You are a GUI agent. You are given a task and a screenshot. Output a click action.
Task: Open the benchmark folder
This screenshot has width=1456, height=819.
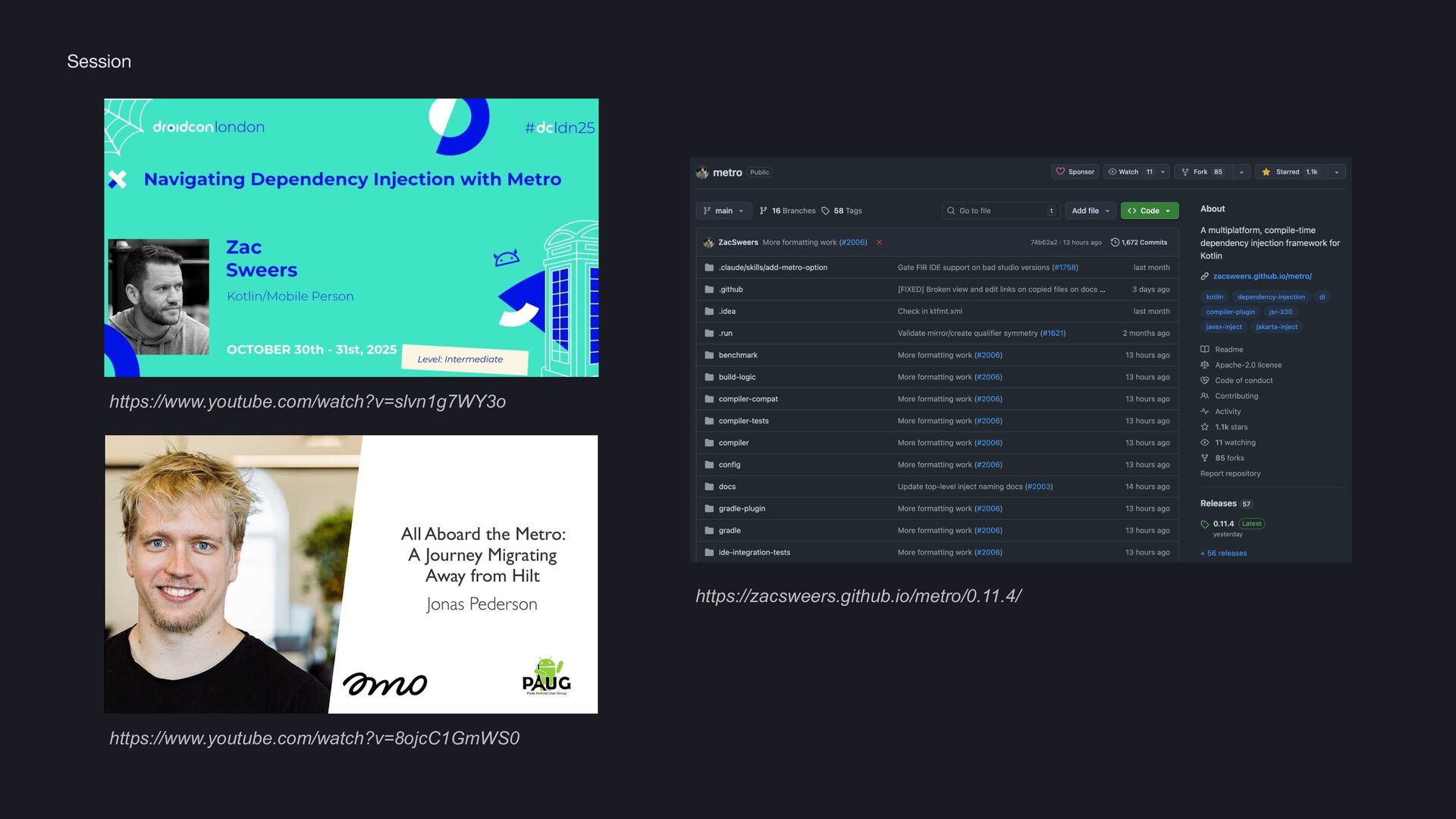[738, 355]
